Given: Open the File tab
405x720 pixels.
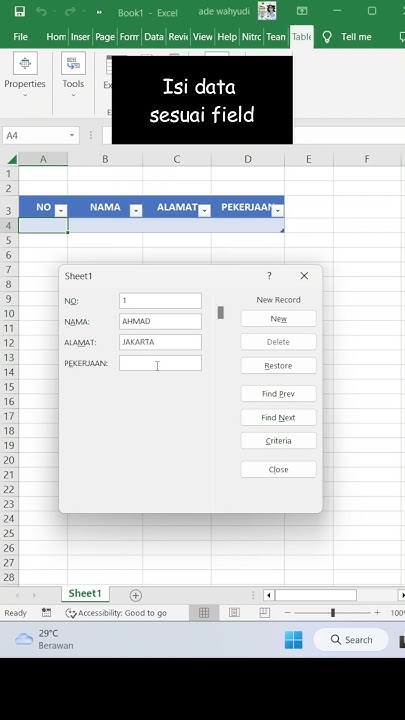Looking at the screenshot, I should 20,37.
